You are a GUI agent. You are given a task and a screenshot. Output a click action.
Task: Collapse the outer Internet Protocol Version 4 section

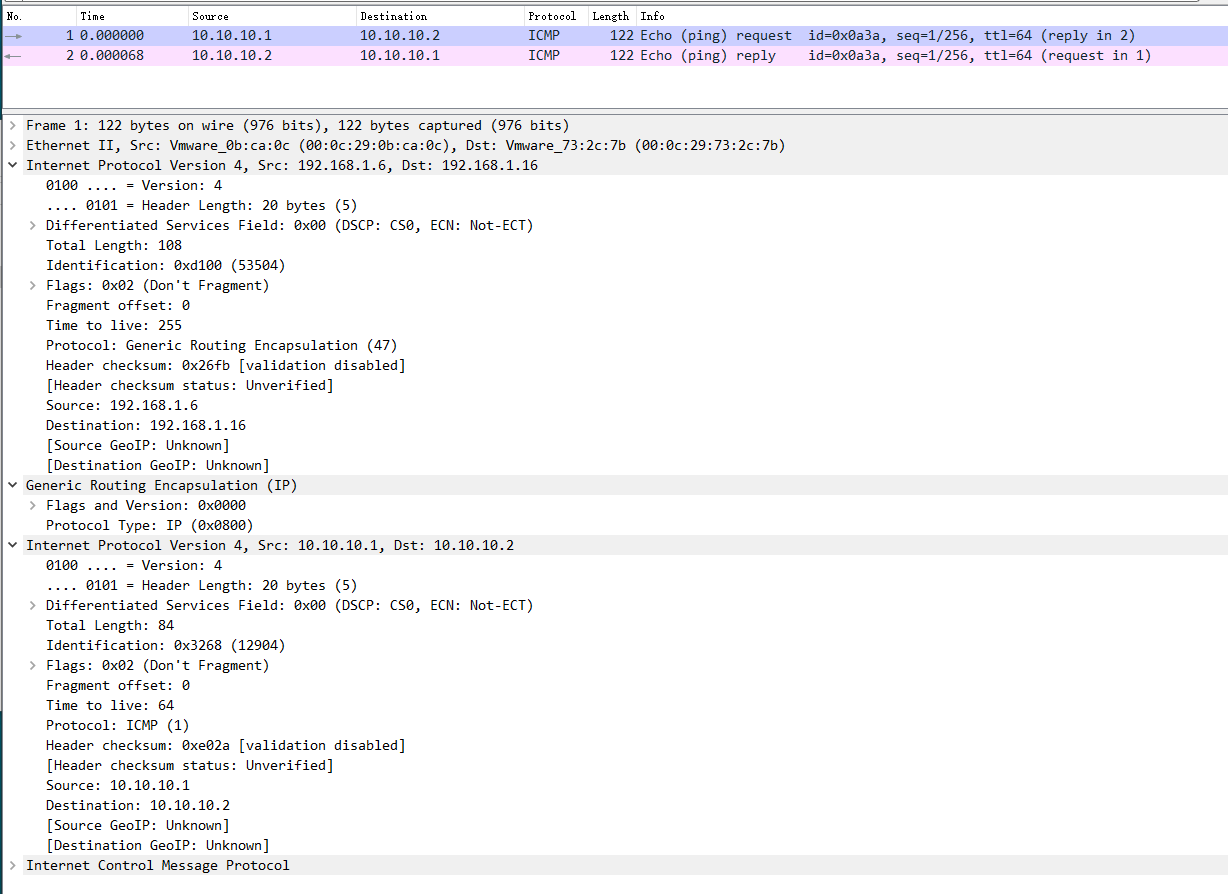point(11,165)
